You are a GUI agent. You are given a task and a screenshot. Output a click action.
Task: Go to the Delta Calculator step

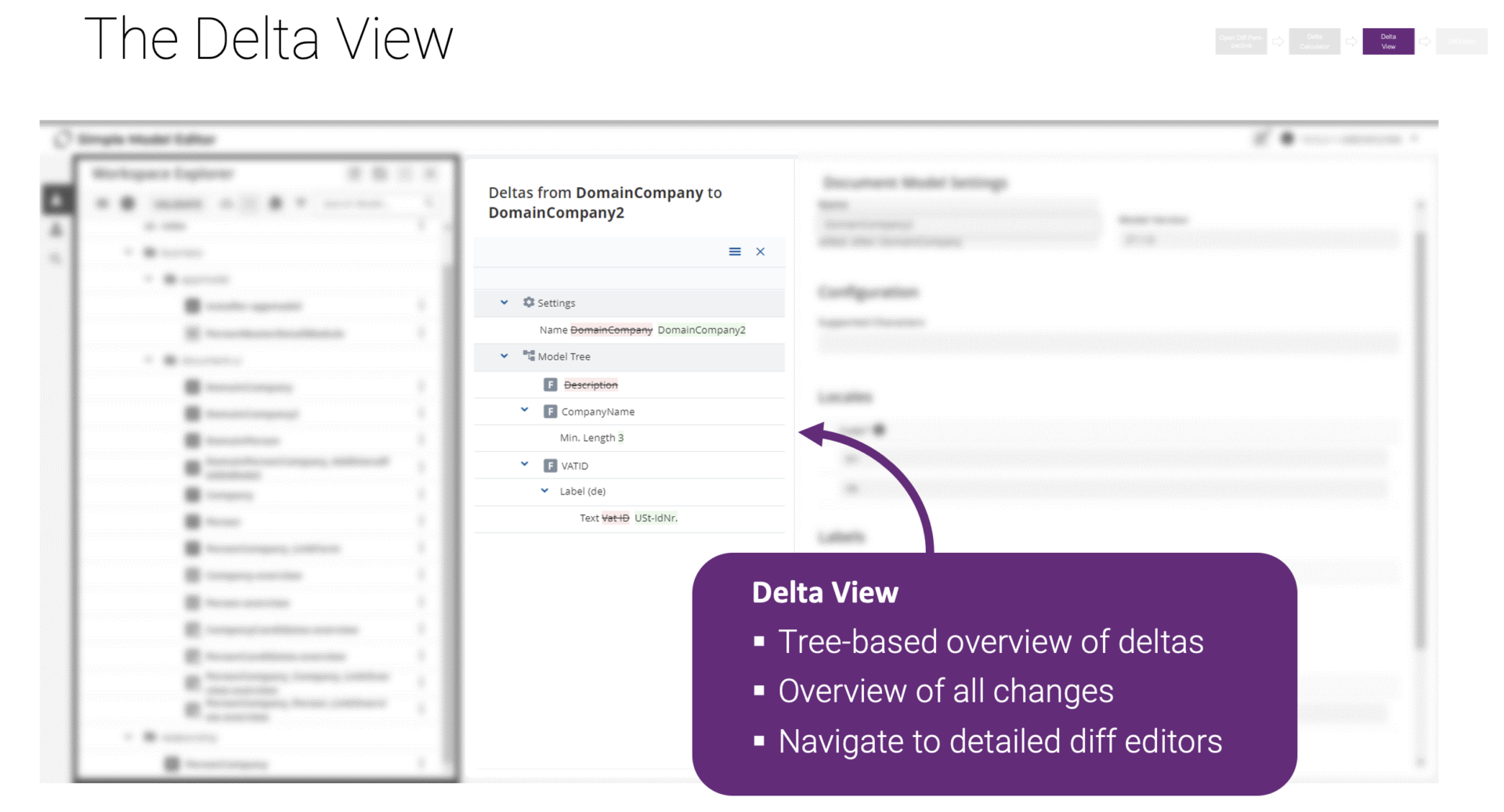1314,42
